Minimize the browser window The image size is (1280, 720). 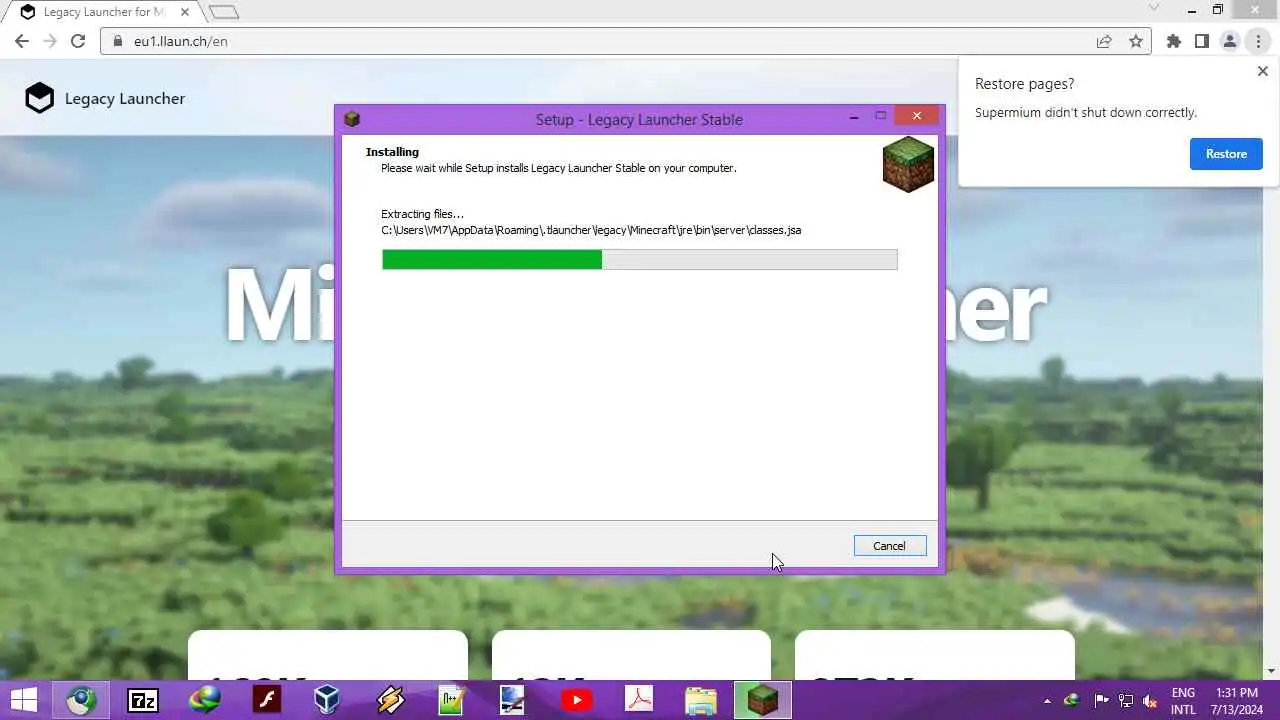click(1192, 11)
